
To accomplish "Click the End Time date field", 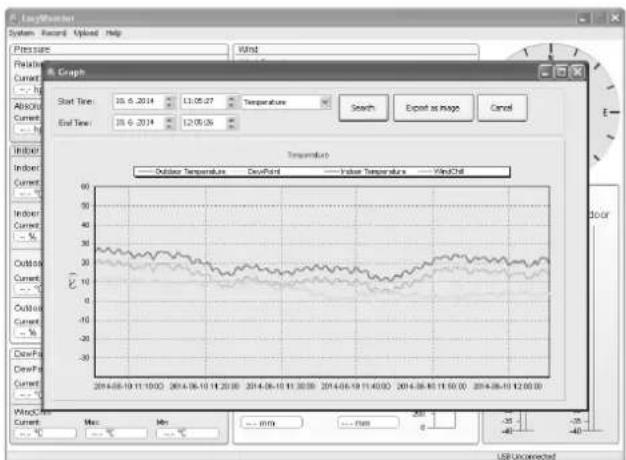I will pos(139,123).
